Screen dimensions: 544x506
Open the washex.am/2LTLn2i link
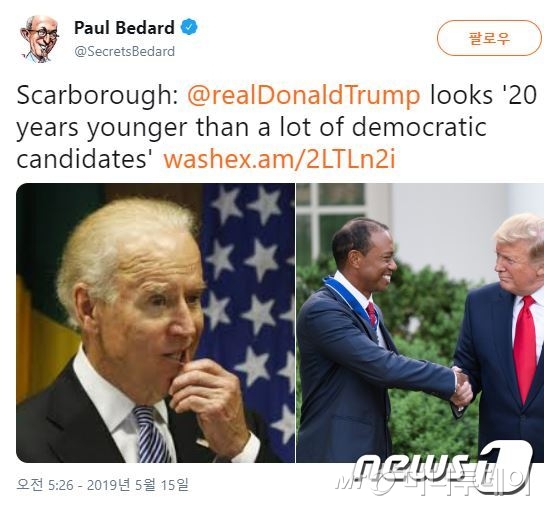pos(279,159)
